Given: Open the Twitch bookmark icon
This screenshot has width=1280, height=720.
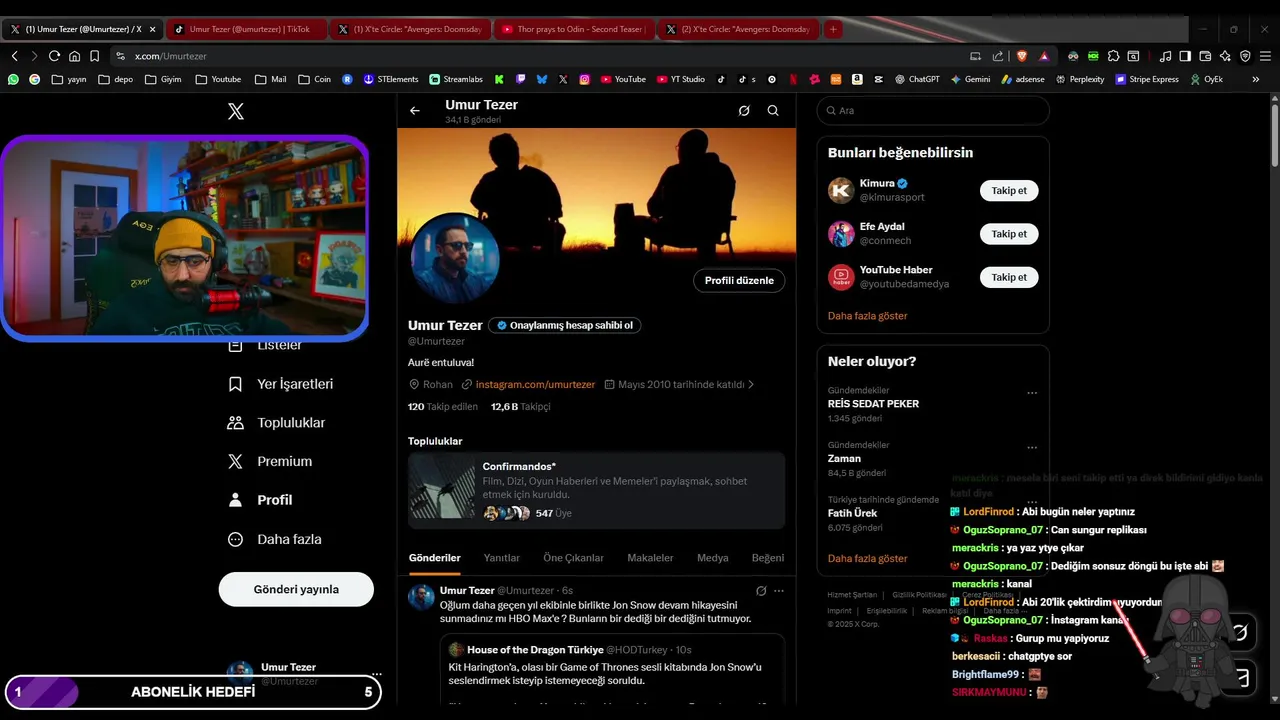Looking at the screenshot, I should click(x=521, y=79).
